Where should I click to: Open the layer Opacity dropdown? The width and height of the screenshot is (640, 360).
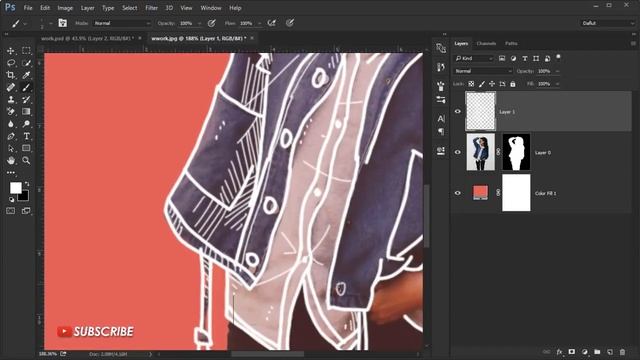(557, 71)
